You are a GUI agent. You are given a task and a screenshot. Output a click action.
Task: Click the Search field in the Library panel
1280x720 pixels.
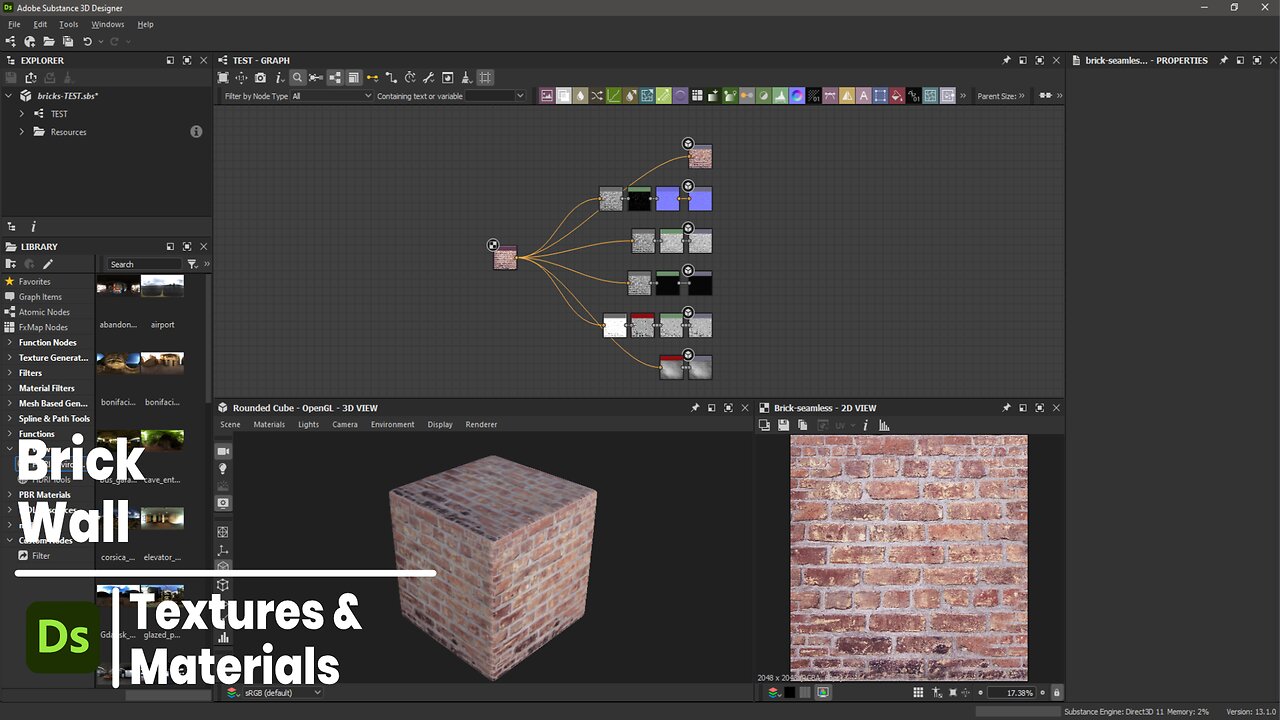coord(143,263)
